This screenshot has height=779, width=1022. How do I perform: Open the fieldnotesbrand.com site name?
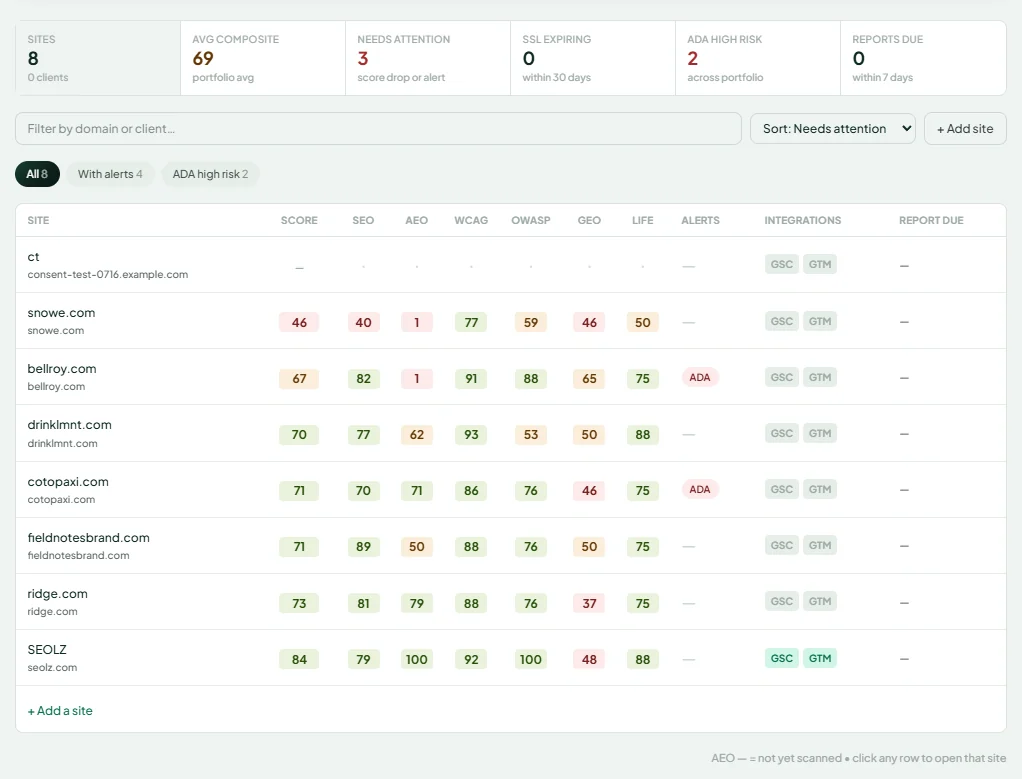pos(89,538)
